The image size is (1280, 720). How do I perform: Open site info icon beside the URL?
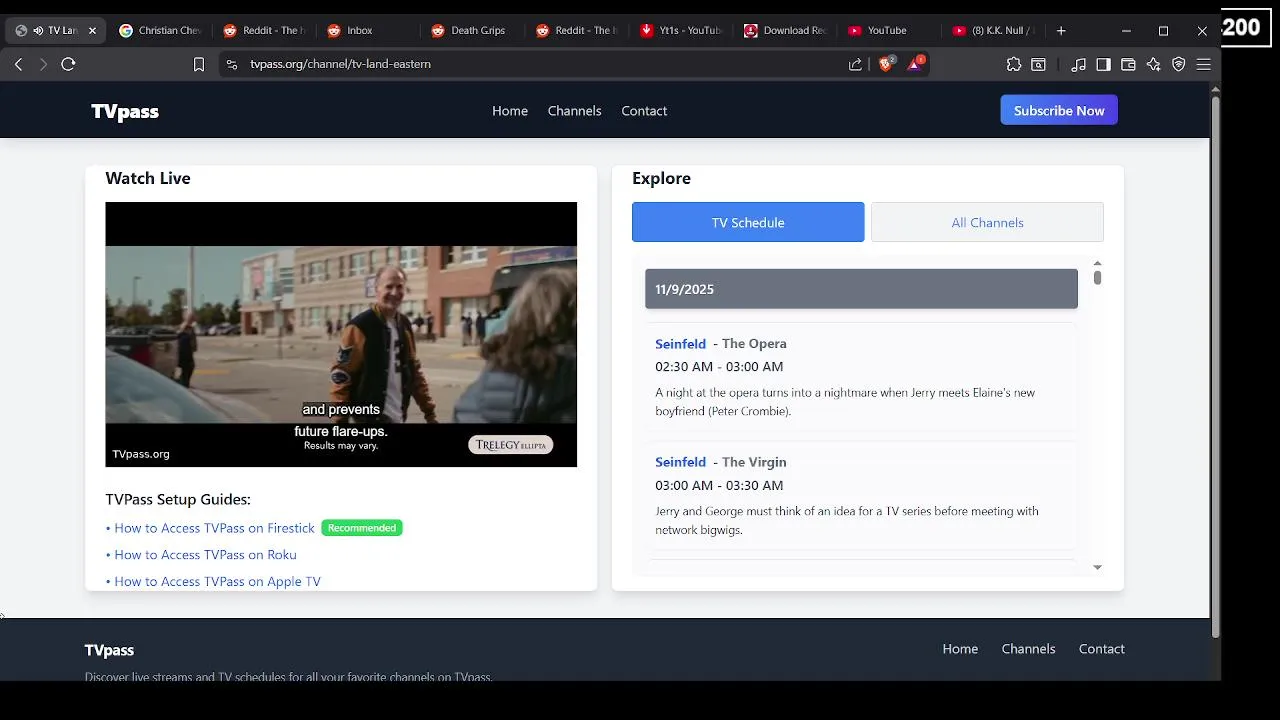click(232, 64)
